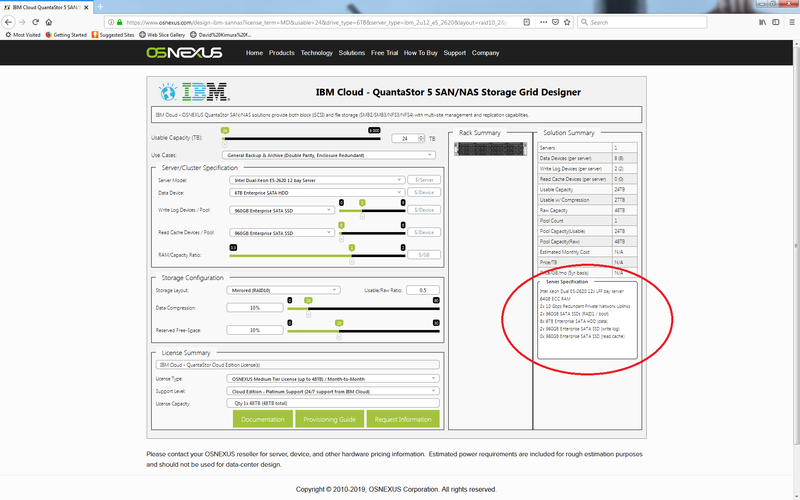Open the Solutions menu item

click(352, 53)
